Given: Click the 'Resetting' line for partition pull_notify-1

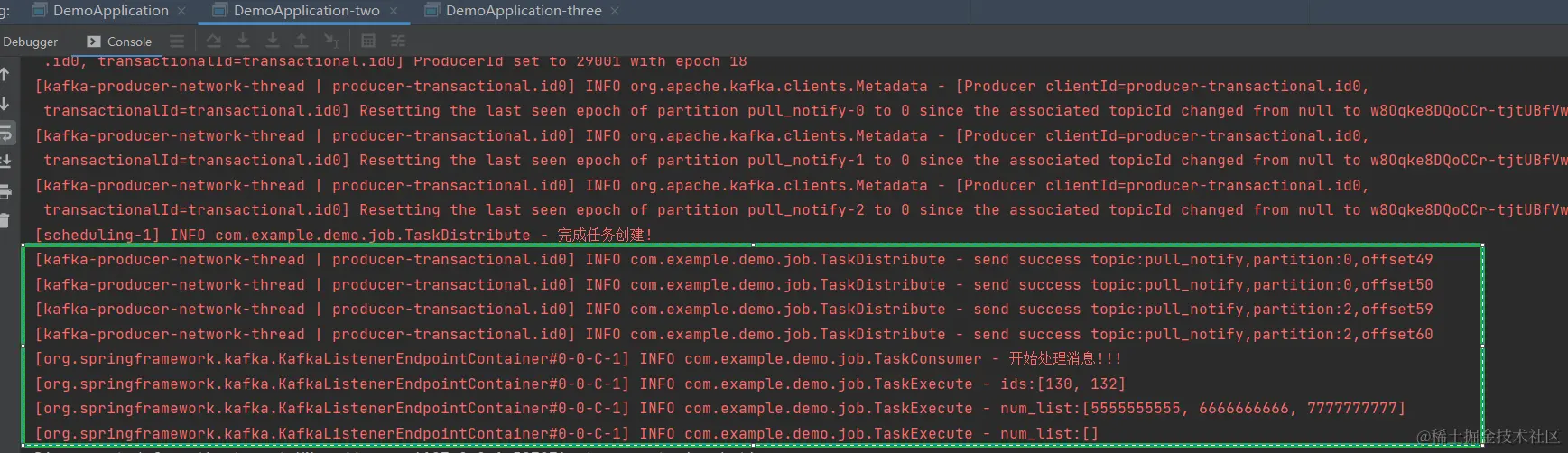Looking at the screenshot, I should (805, 161).
